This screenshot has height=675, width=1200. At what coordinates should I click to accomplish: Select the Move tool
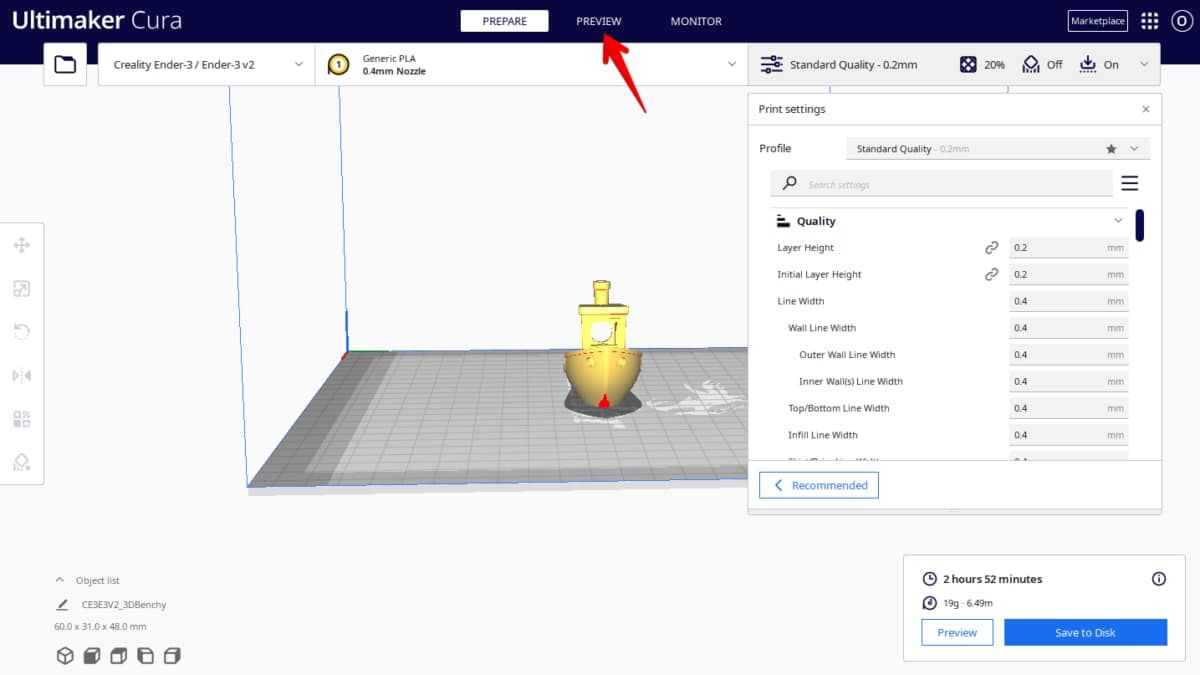click(22, 244)
